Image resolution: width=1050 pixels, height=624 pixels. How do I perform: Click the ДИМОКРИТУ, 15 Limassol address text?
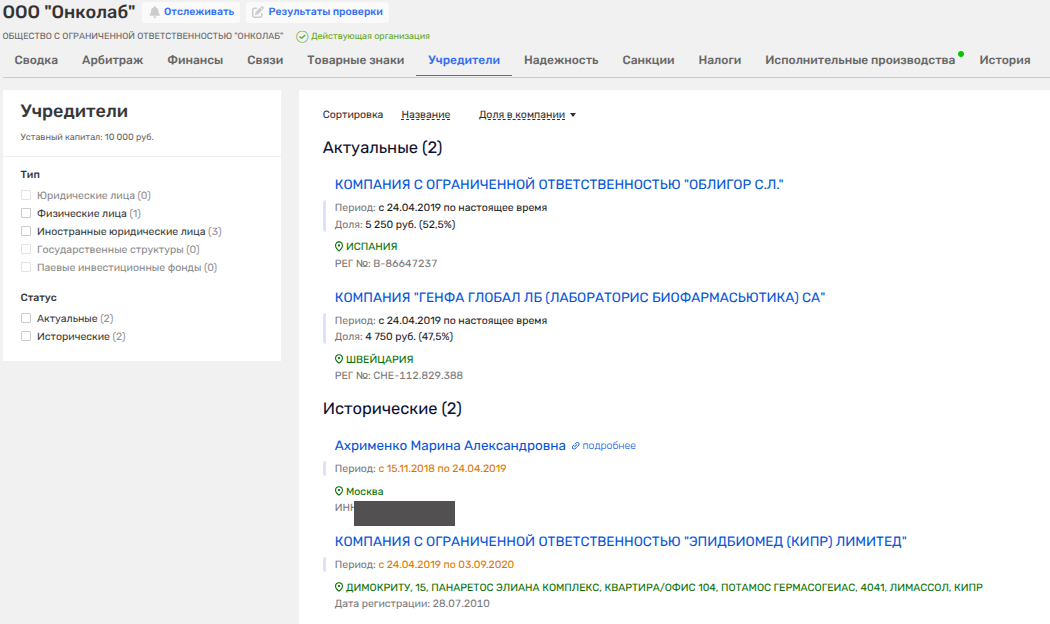click(x=664, y=587)
